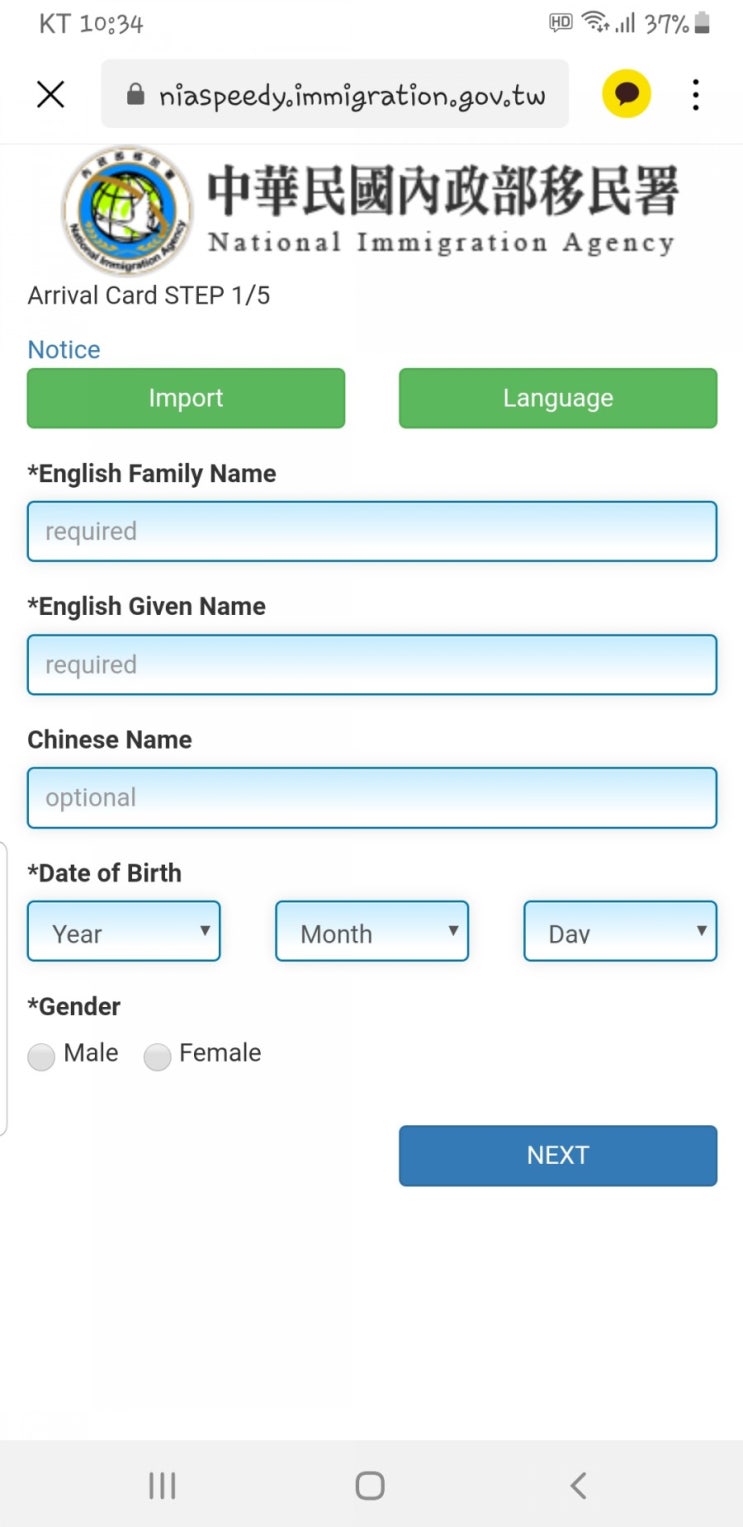The width and height of the screenshot is (743, 1527).
Task: Click the National Immigration Agency logo emblem
Action: (127, 210)
